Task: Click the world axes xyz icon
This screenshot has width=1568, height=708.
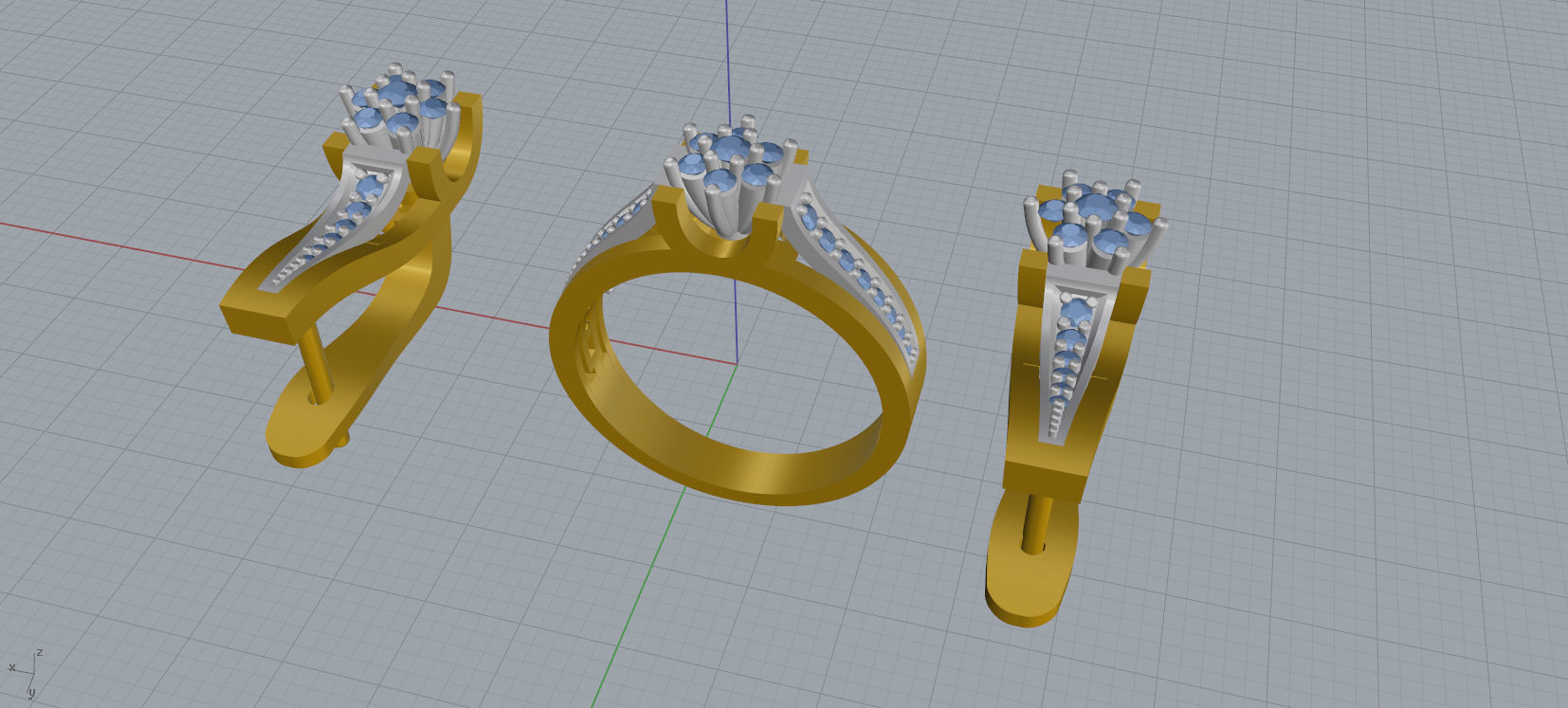Action: (25, 672)
